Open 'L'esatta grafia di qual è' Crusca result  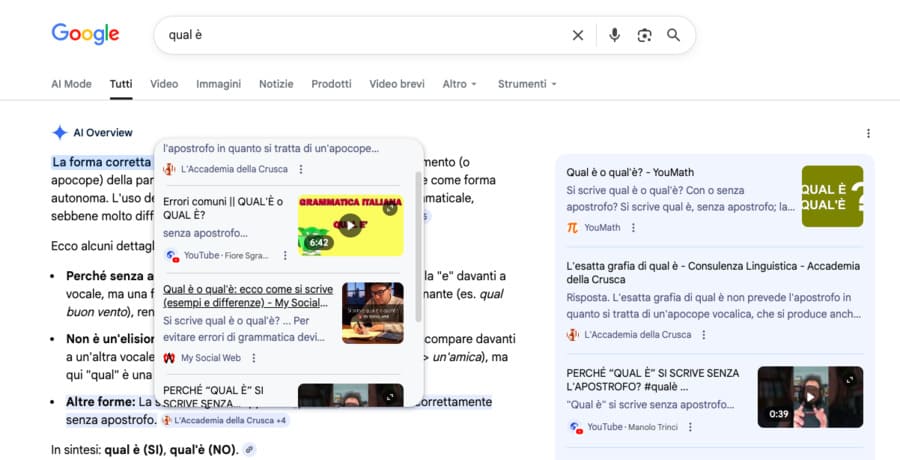click(x=713, y=273)
